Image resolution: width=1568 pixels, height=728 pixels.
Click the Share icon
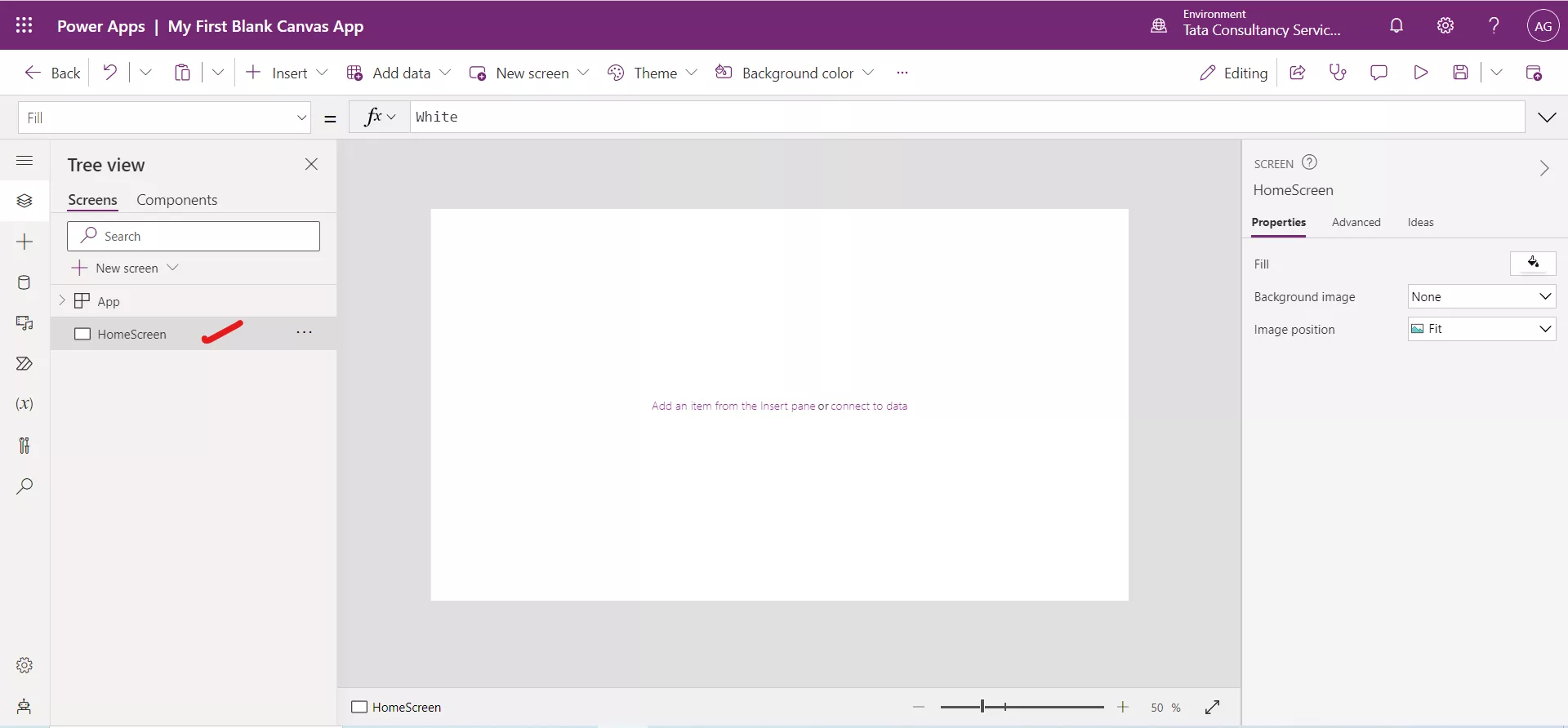[x=1297, y=73]
